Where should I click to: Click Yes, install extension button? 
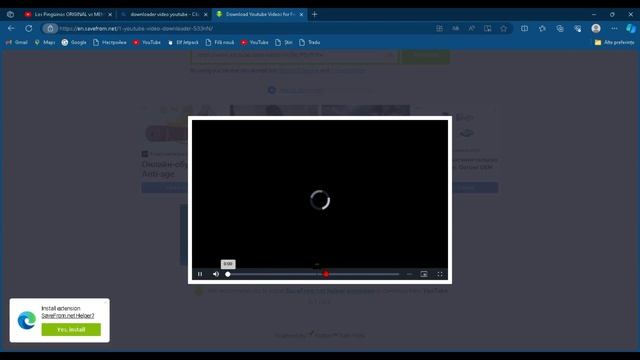[x=71, y=329]
